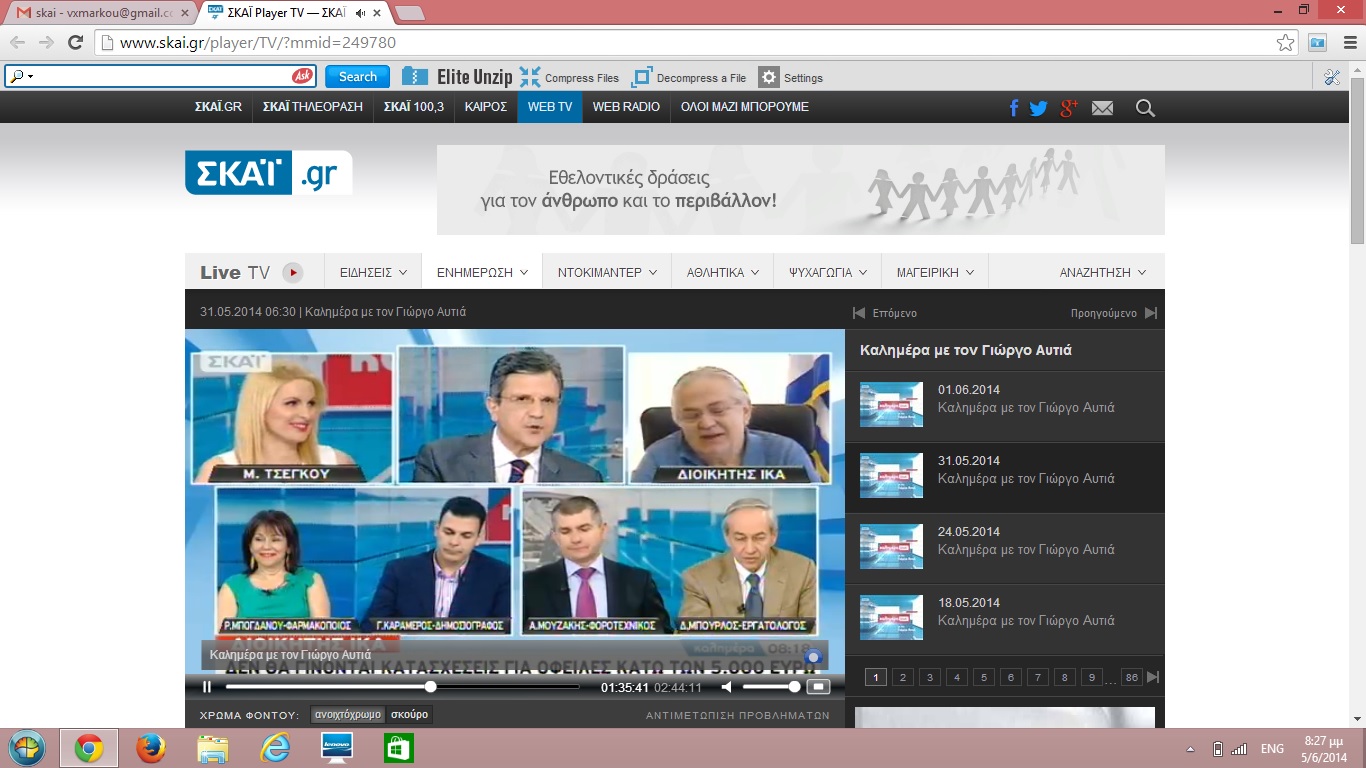Expand the ΕΝΗΜΕΡΩΣΗ dropdown

click(x=482, y=272)
